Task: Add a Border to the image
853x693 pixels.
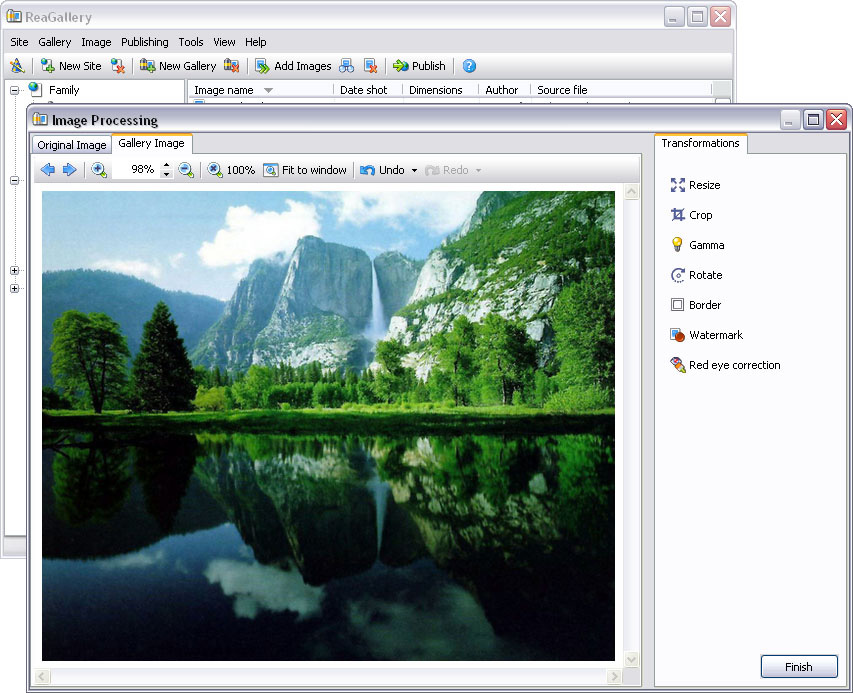Action: point(704,305)
